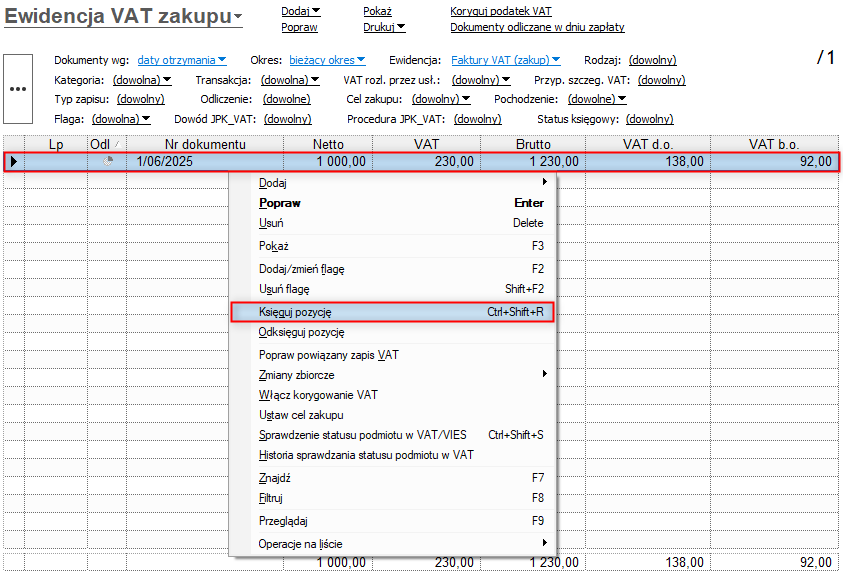This screenshot has width=843, height=574.
Task: Select document number 1/06/2025 cell
Action: click(x=205, y=161)
